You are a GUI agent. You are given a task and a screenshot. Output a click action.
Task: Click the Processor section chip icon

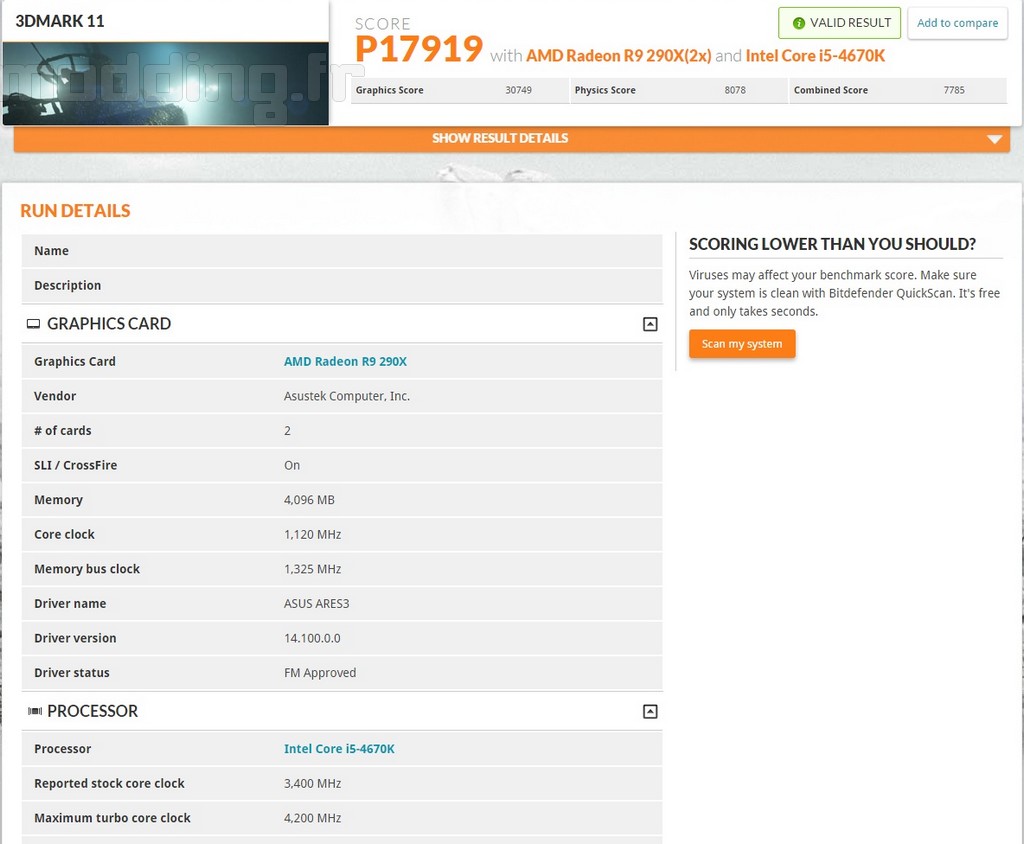(x=35, y=711)
